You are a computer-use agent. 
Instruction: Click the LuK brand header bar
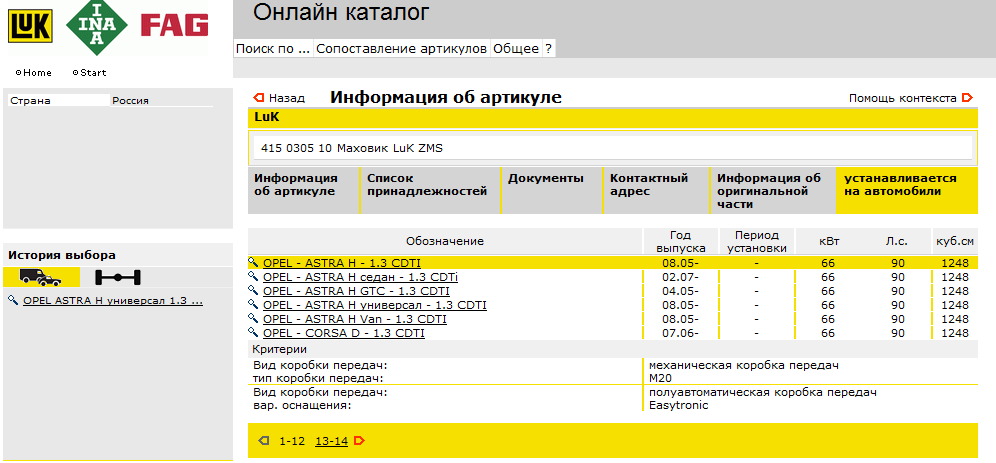point(612,118)
